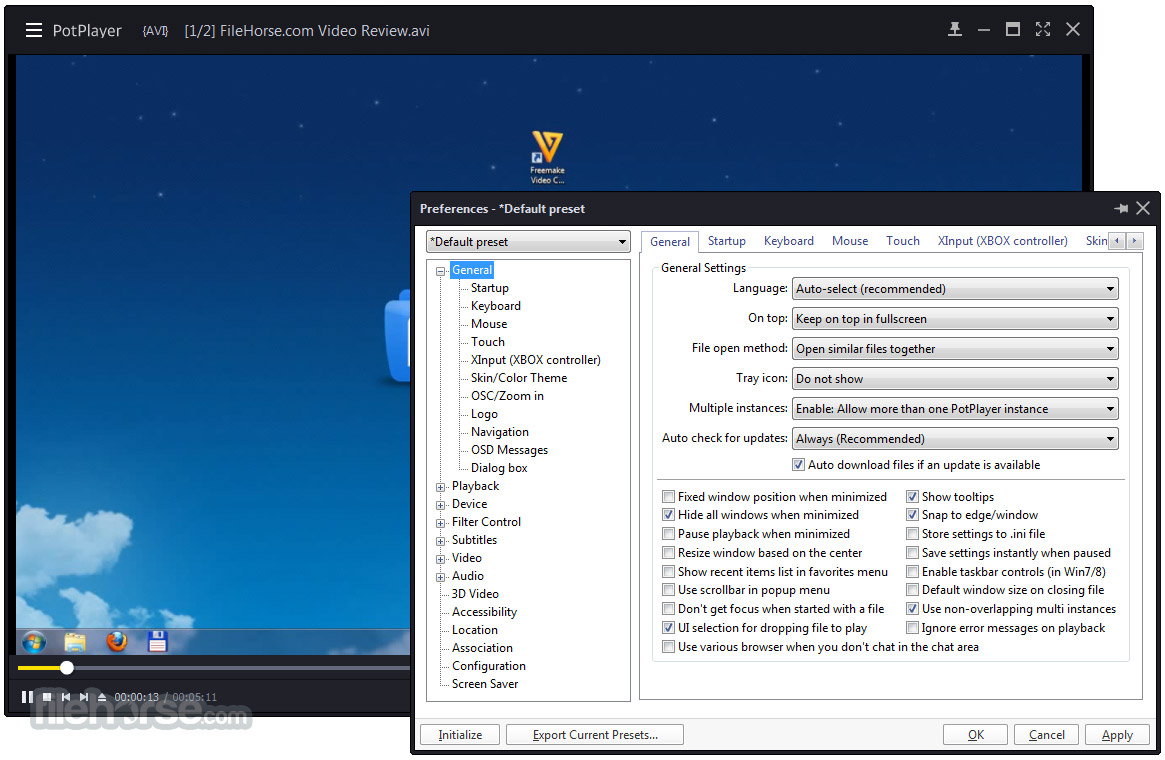Check Use scrollbar in popup menu
1165x760 pixels.
[669, 590]
